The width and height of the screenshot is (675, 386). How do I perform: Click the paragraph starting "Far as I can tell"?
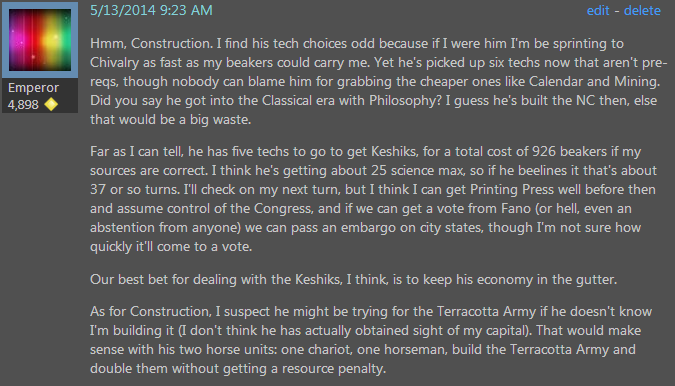coord(373,199)
